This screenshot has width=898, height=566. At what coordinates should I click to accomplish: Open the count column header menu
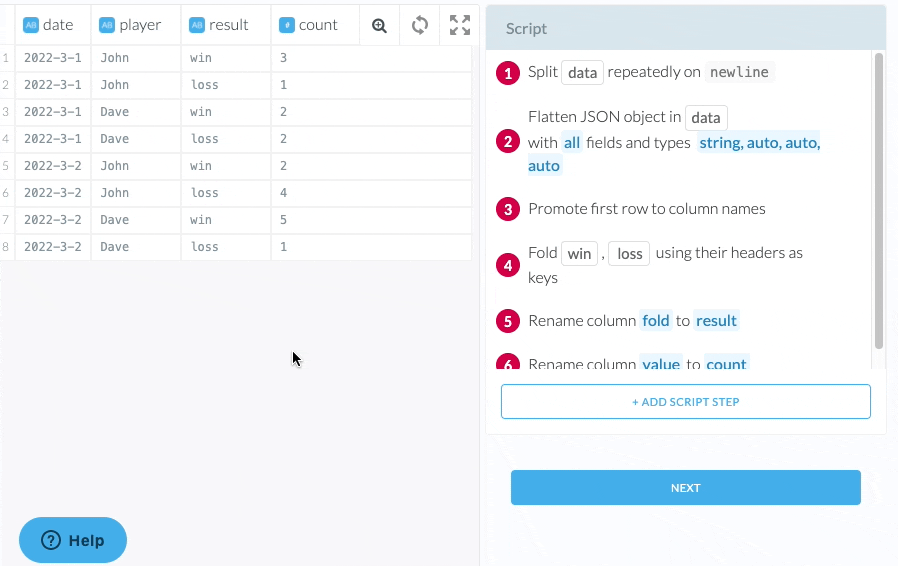(x=318, y=25)
